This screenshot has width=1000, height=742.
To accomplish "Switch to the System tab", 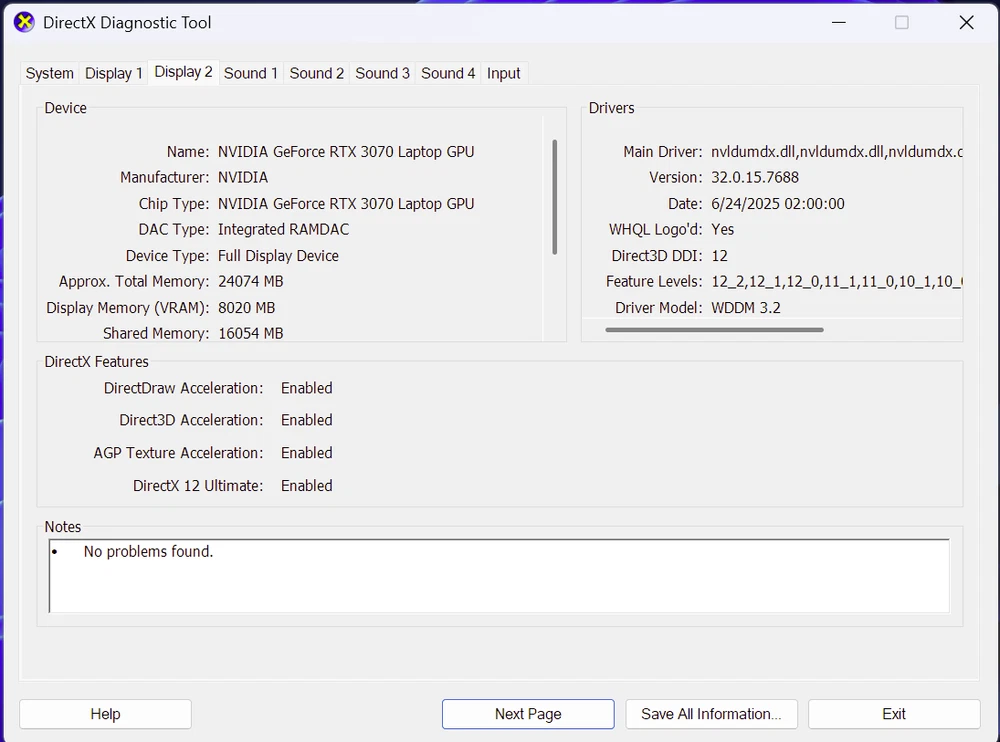I will coord(49,73).
